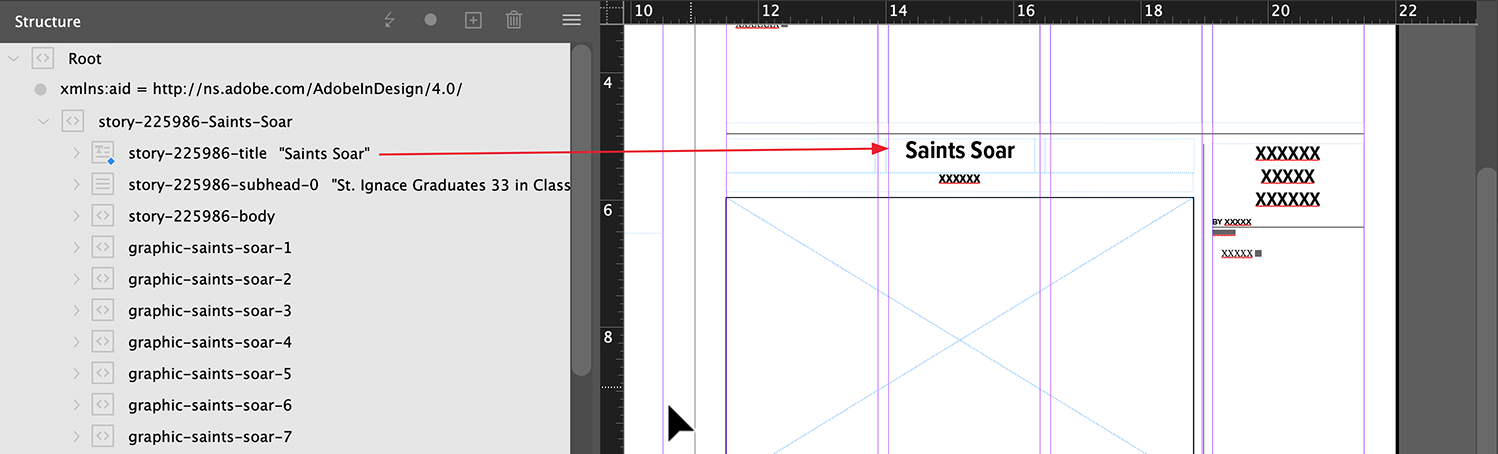Select the xmlns:aid attribute row text
1498x454 pixels.
261,90
